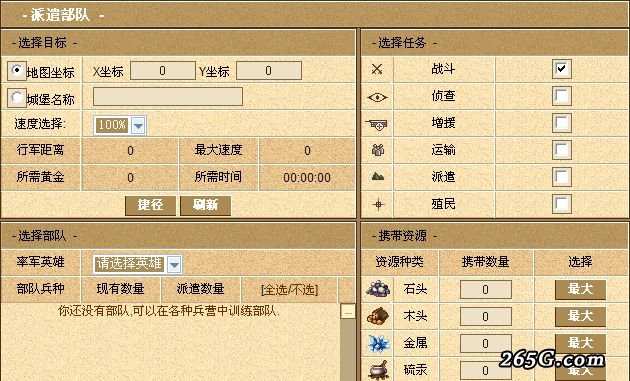Select the 地图坐标 radio button

tap(17, 71)
